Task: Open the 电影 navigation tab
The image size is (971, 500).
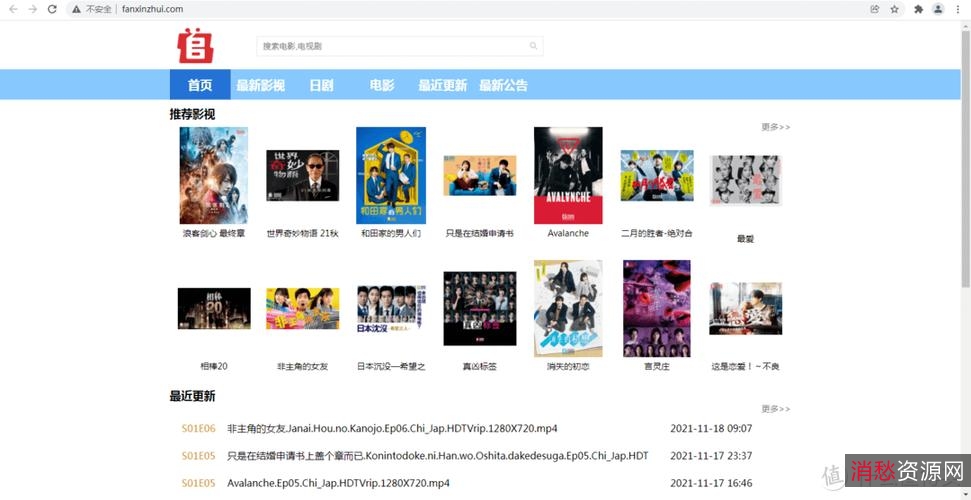Action: [x=382, y=85]
